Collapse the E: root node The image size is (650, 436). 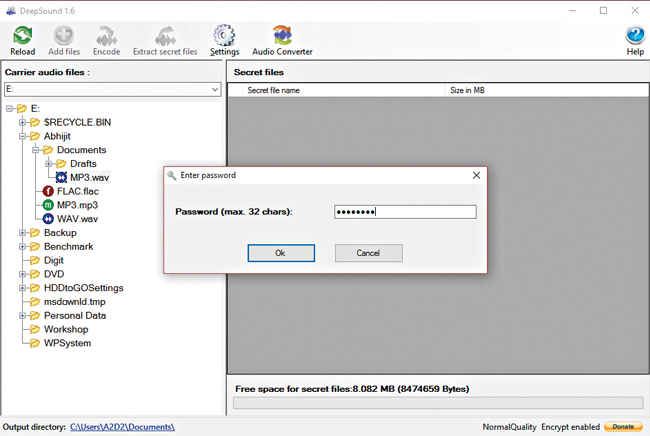coord(9,109)
